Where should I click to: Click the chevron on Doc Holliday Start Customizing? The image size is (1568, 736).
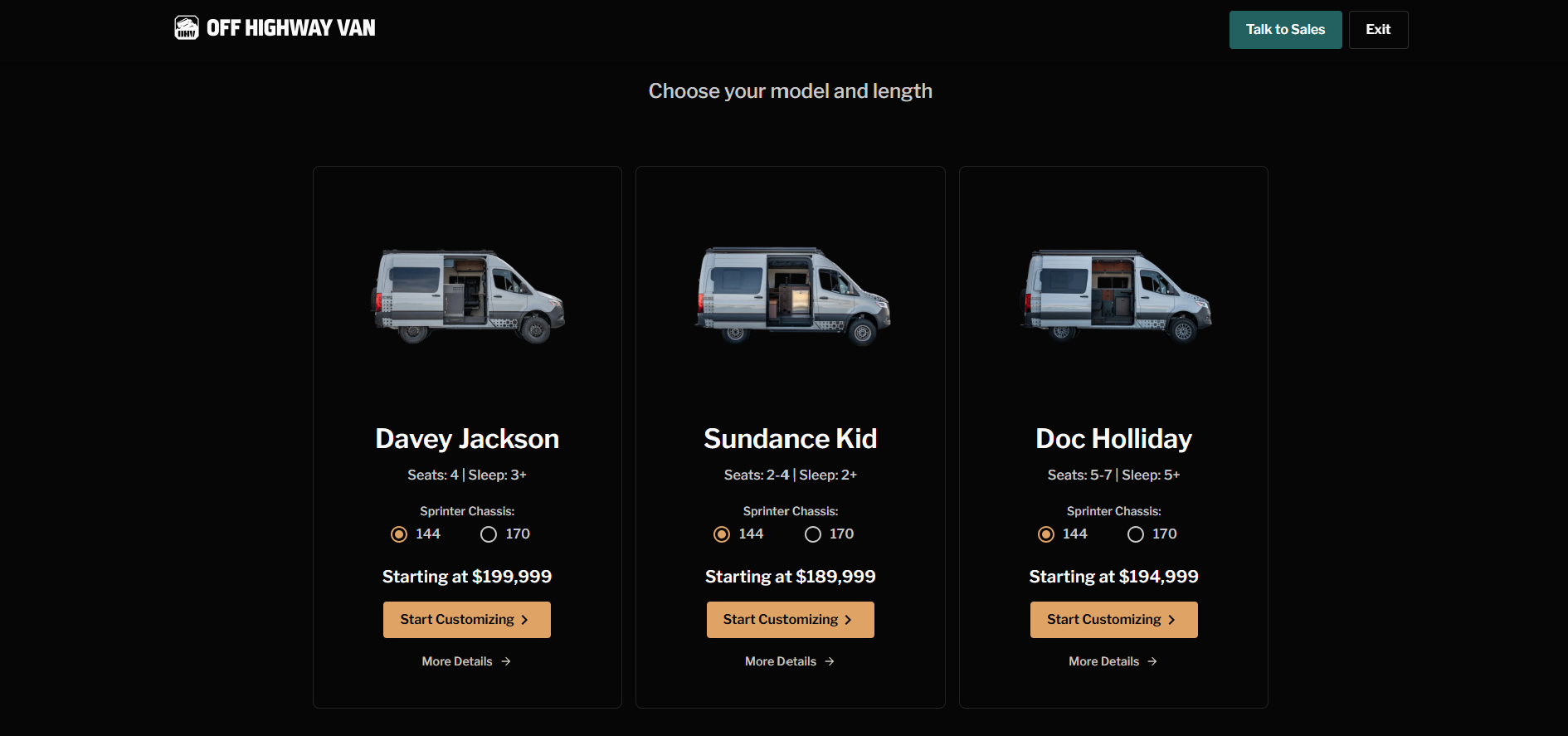point(1171,620)
